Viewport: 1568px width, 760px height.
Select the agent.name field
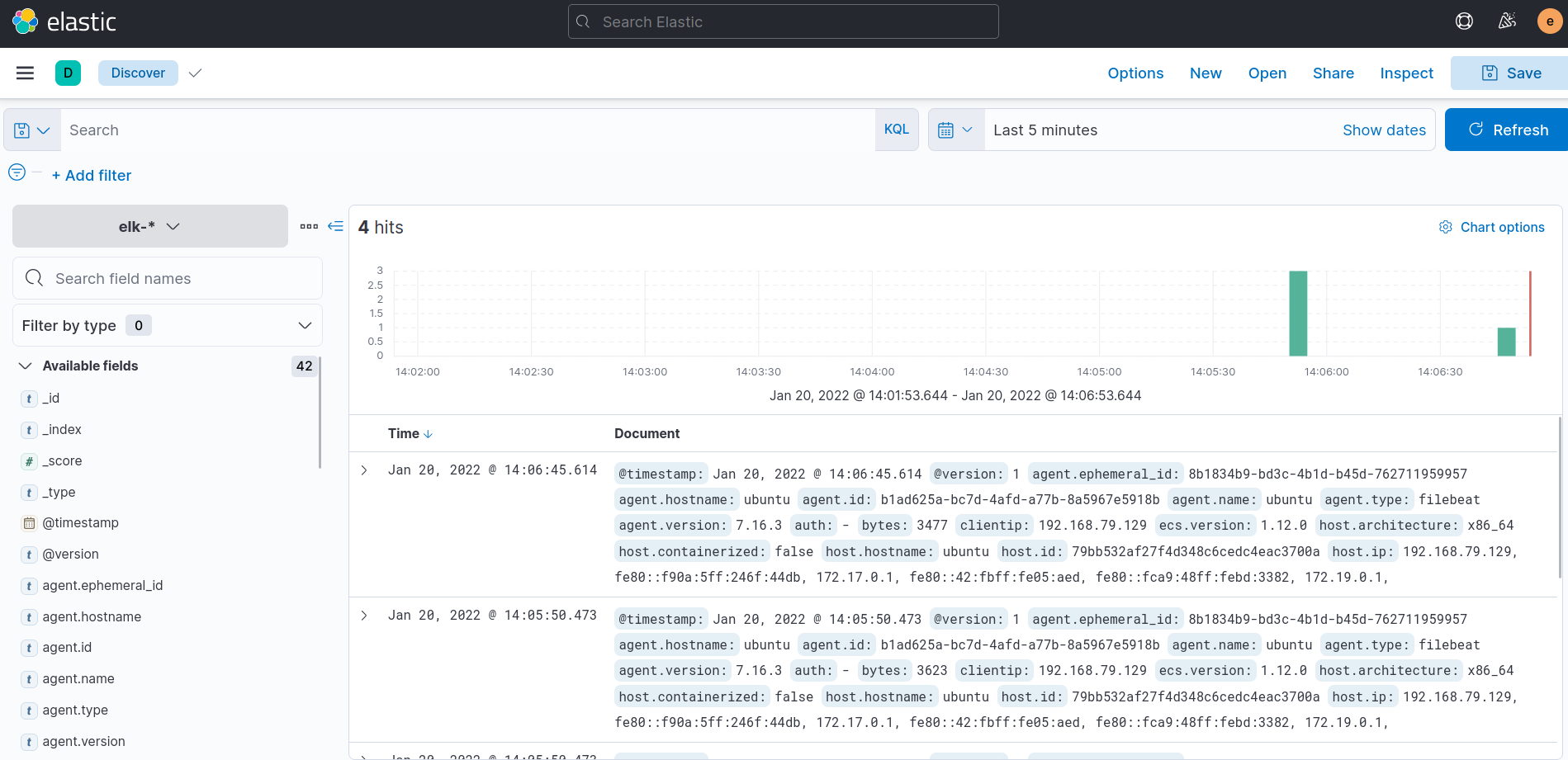tap(78, 679)
